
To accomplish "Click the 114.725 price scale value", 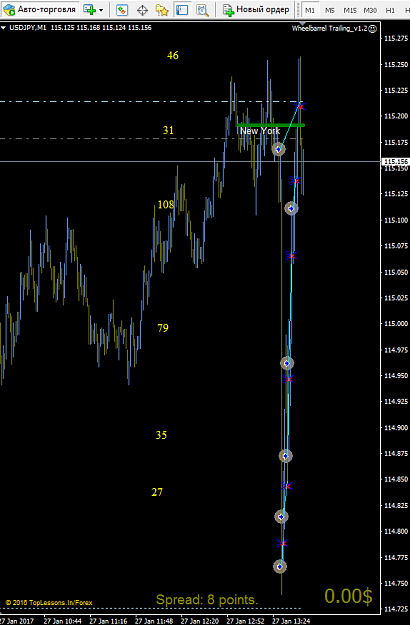I will [x=395, y=609].
